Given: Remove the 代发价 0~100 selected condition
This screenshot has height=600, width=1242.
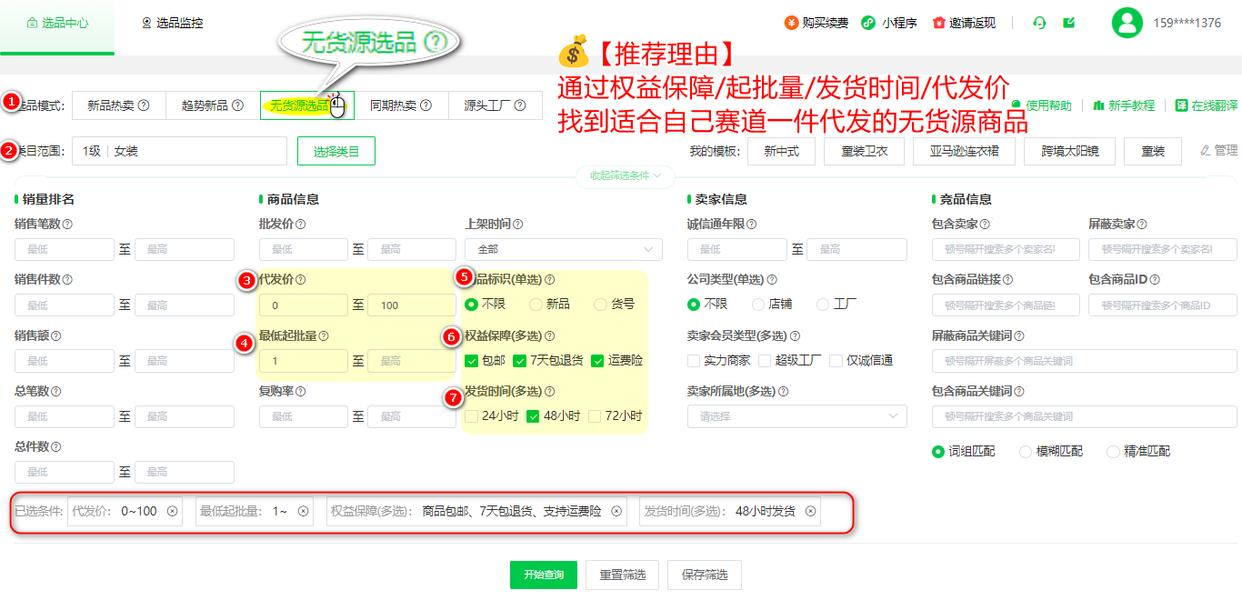Looking at the screenshot, I should pos(173,511).
